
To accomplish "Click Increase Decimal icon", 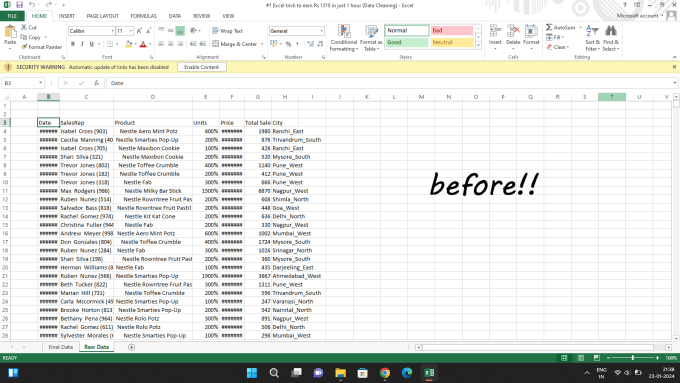I will point(311,44).
